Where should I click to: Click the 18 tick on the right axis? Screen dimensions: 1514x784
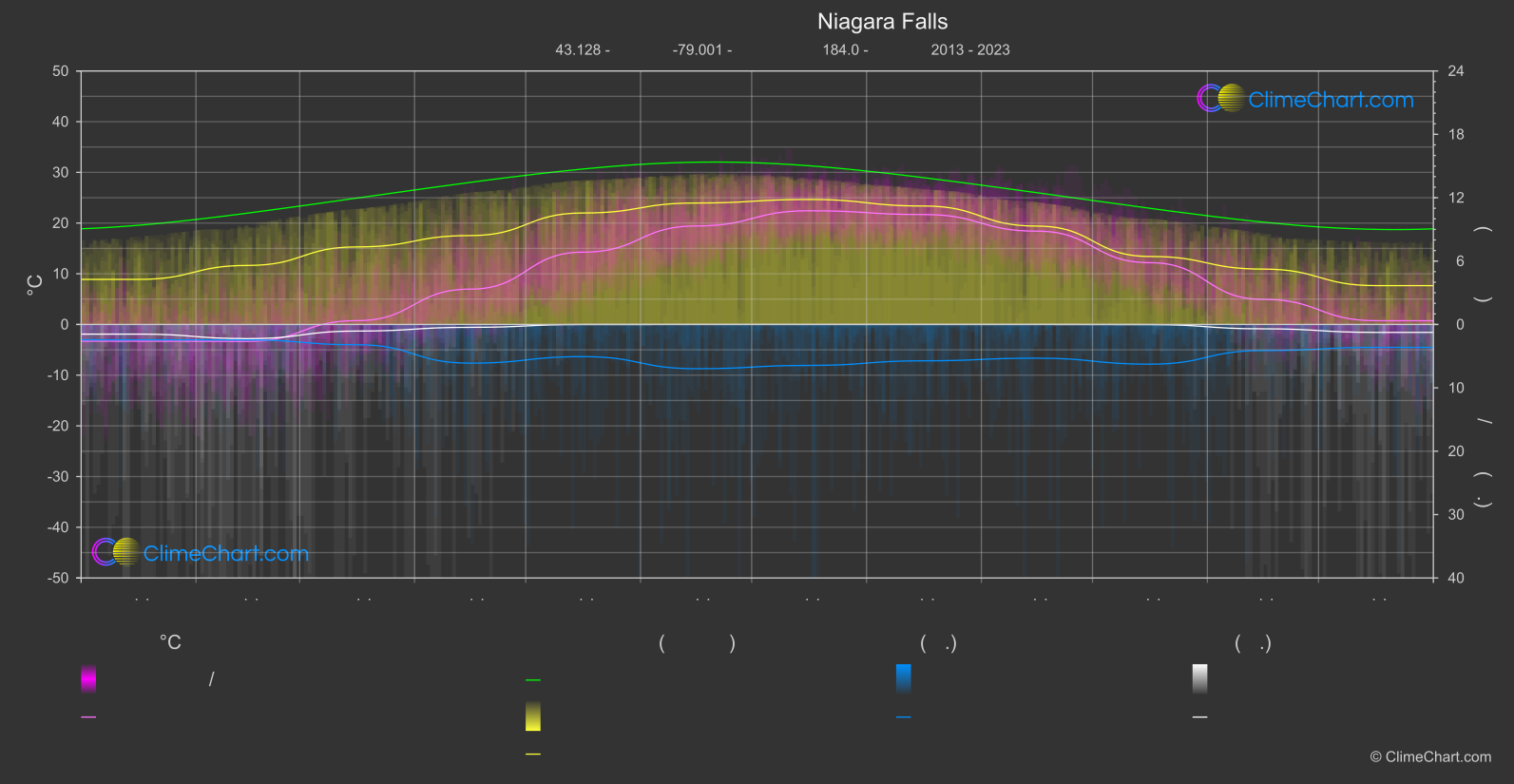1456,135
